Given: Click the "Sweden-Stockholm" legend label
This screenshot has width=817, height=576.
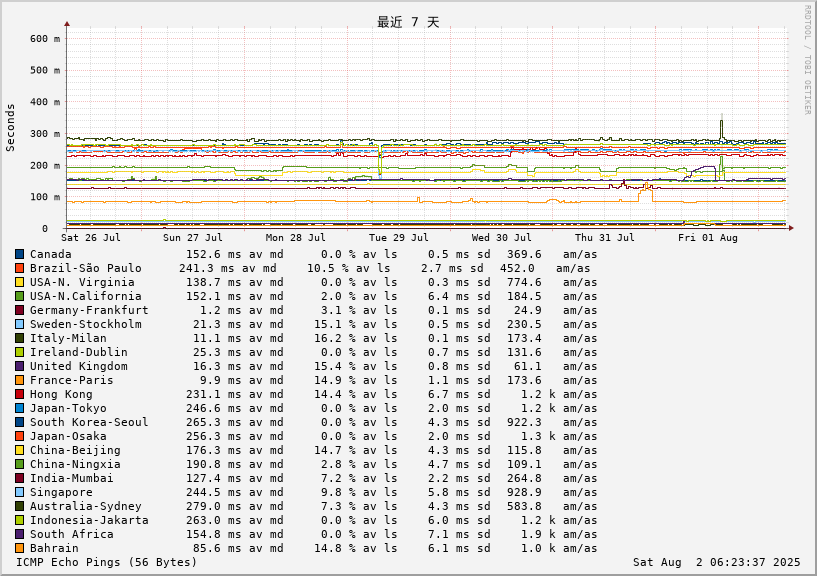Looking at the screenshot, I should click(85, 324).
